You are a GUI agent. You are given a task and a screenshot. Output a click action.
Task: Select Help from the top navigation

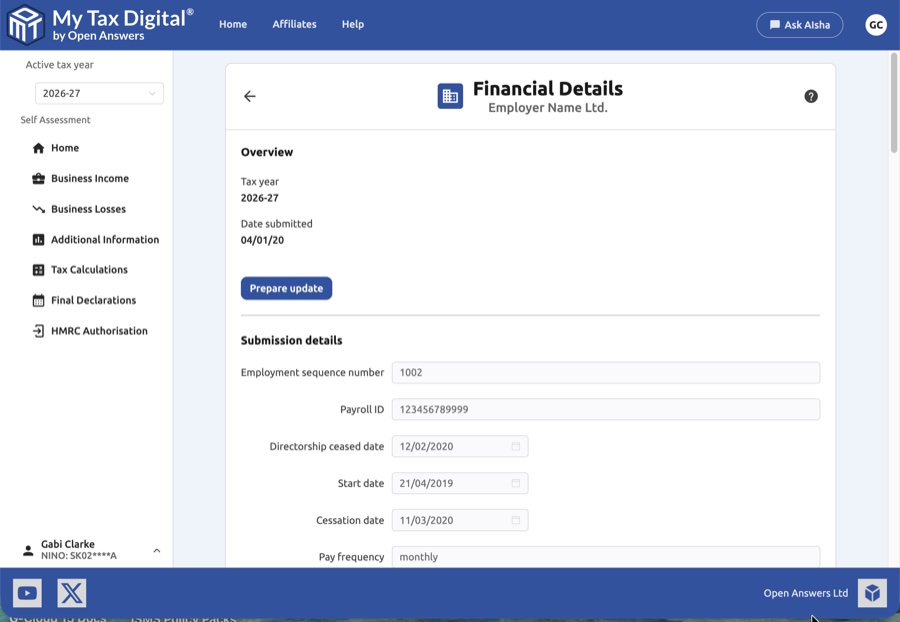coord(352,24)
